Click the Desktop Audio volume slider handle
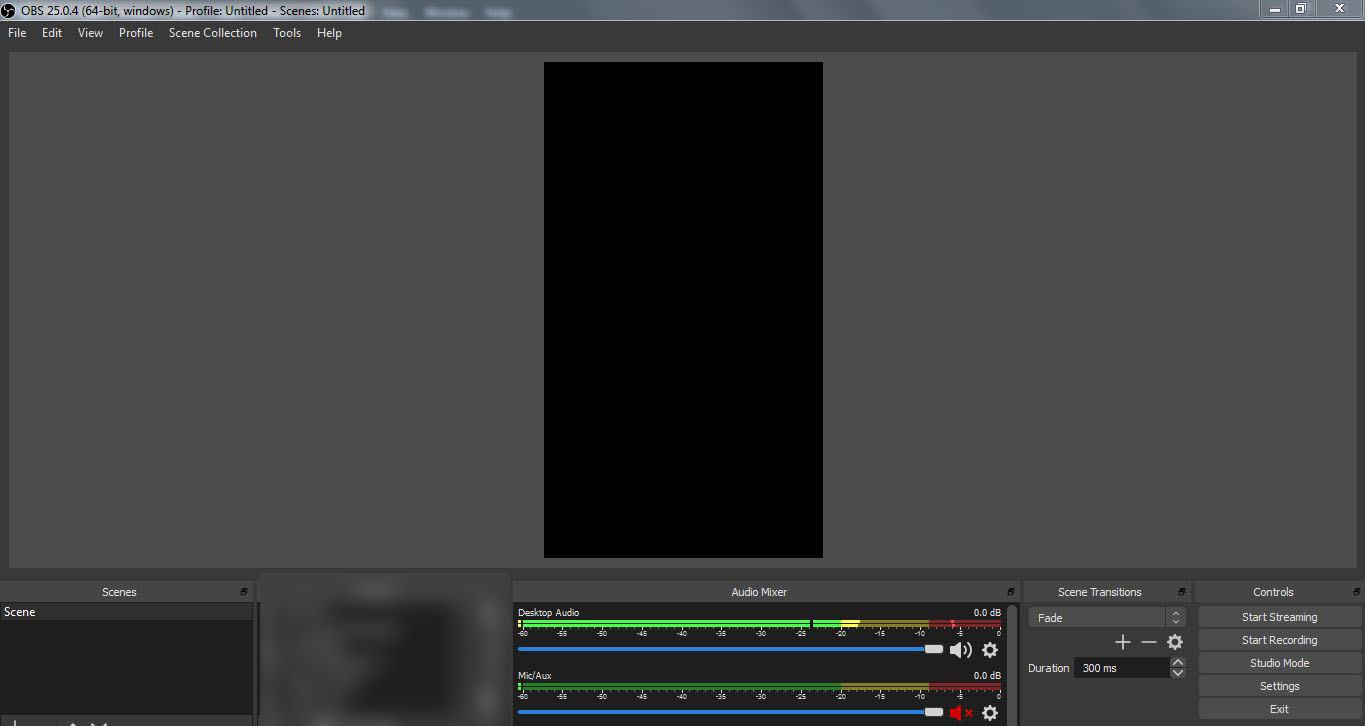This screenshot has width=1365, height=726. click(x=934, y=649)
